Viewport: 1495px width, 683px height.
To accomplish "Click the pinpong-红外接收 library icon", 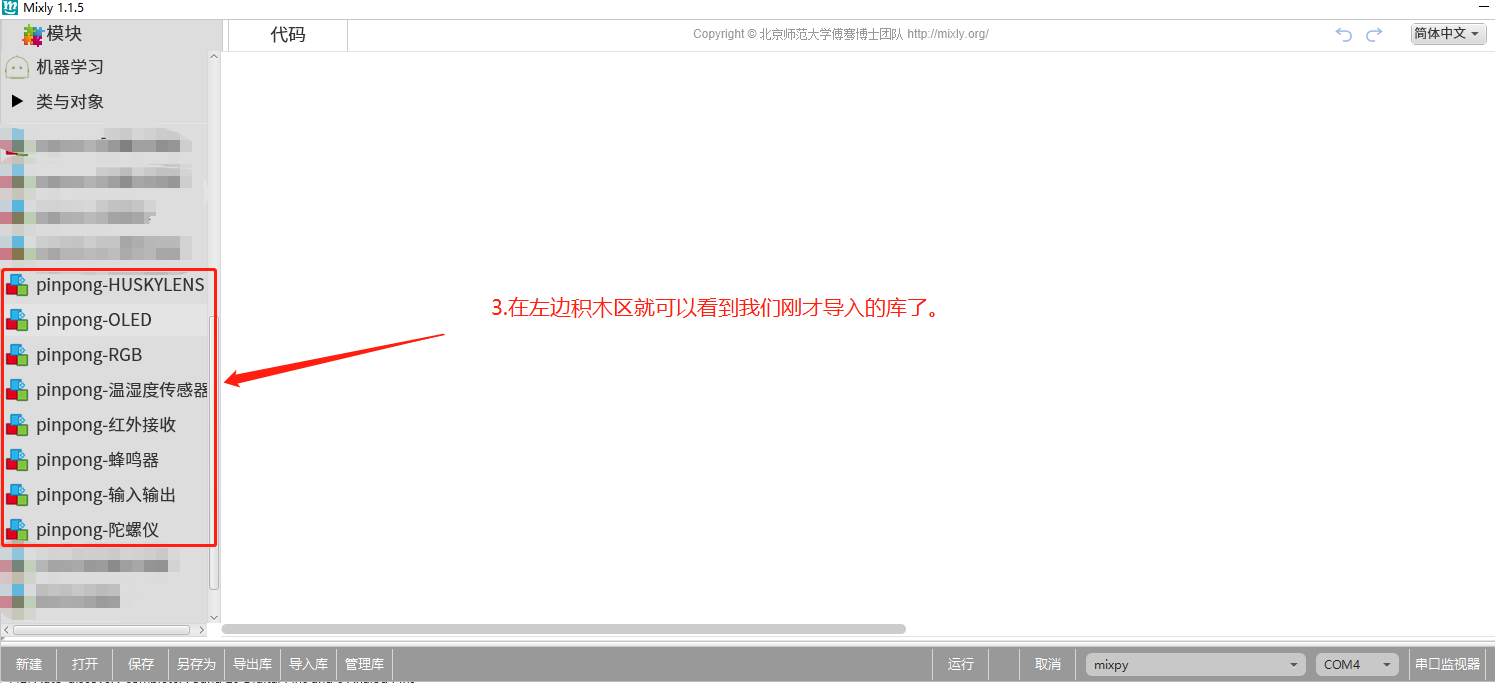I will (x=17, y=425).
